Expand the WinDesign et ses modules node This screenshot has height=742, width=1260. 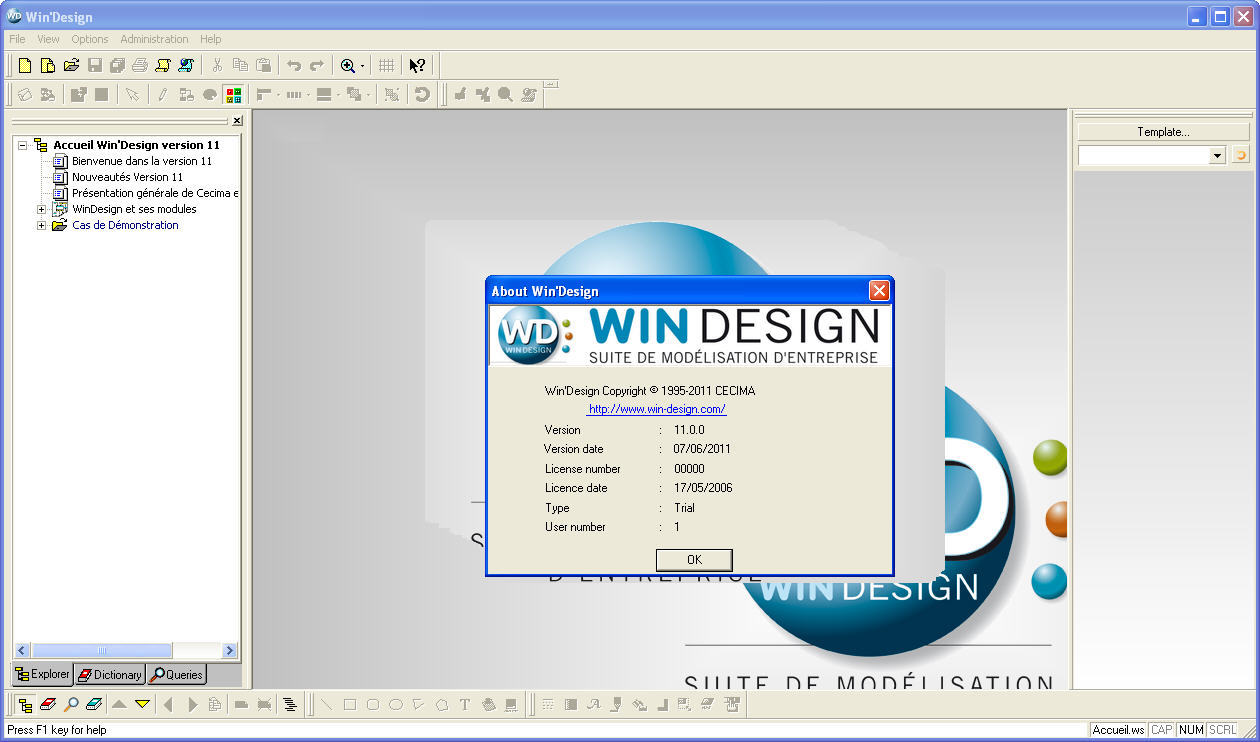[x=42, y=210]
